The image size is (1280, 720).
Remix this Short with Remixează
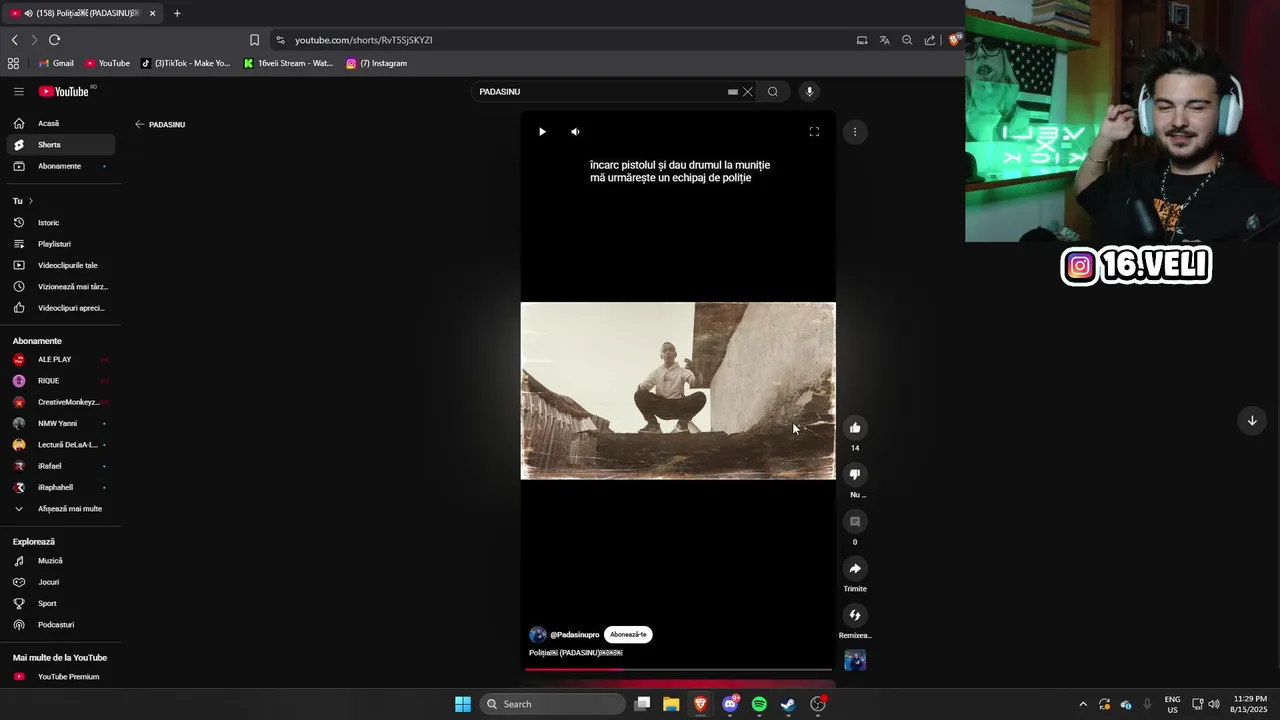click(855, 616)
